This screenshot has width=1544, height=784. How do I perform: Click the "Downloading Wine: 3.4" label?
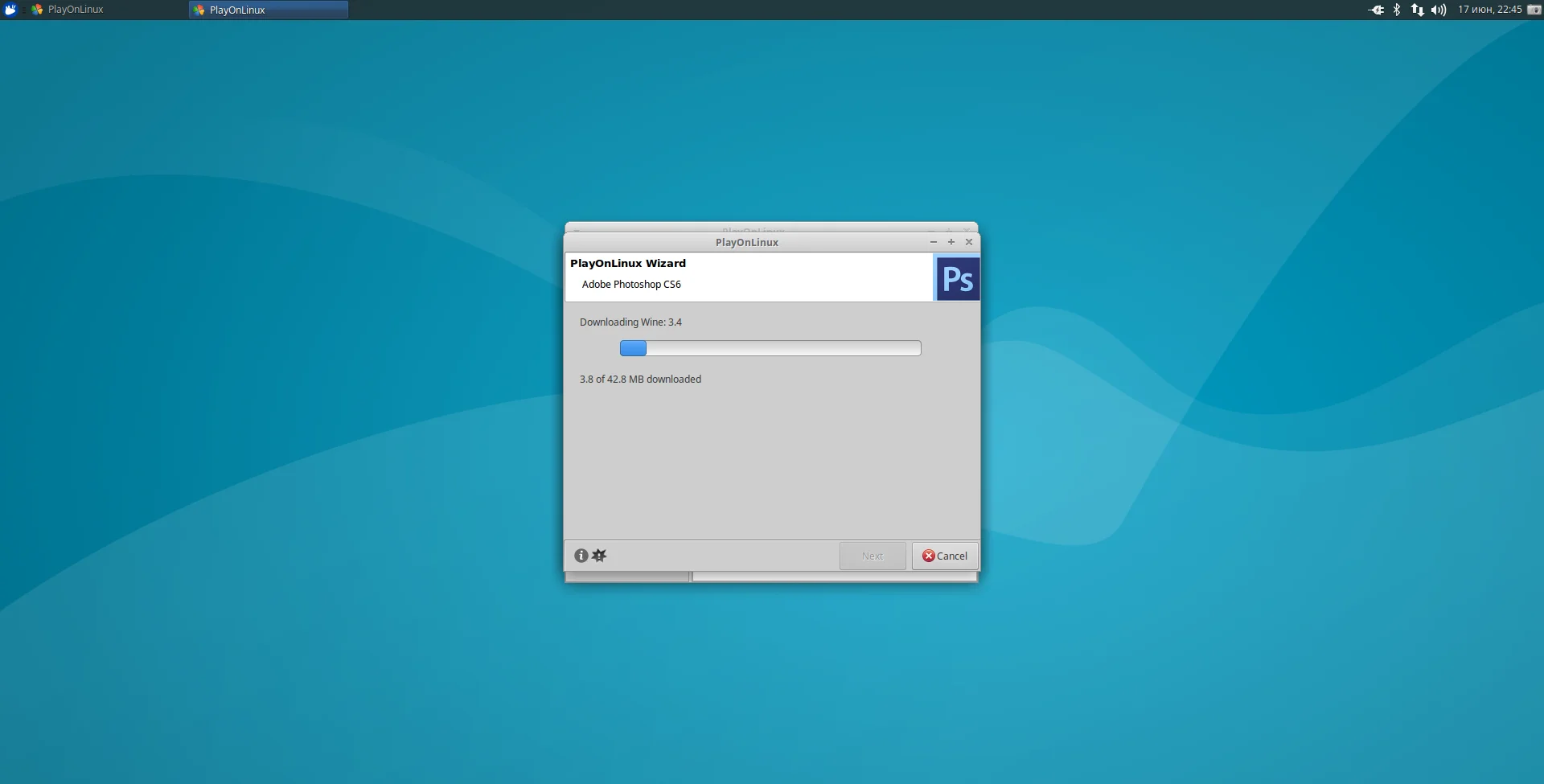click(630, 322)
